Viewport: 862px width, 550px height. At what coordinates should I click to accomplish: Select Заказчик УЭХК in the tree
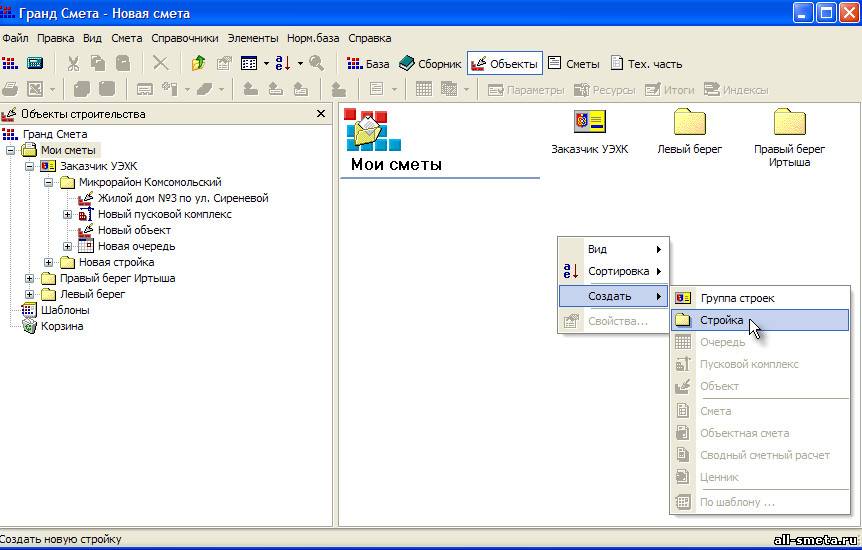click(x=98, y=166)
